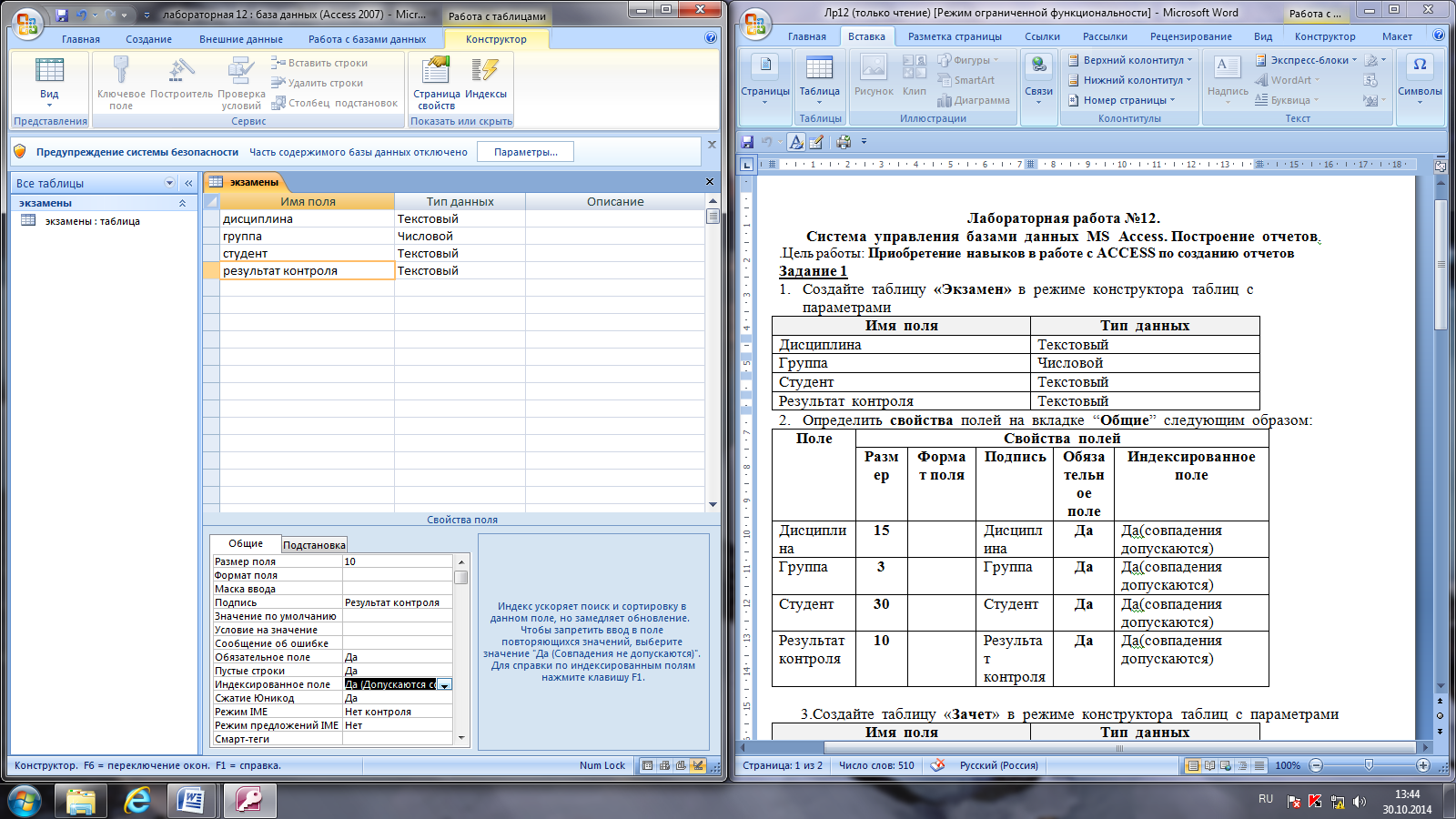Click Числовой data type for группа

click(460, 236)
